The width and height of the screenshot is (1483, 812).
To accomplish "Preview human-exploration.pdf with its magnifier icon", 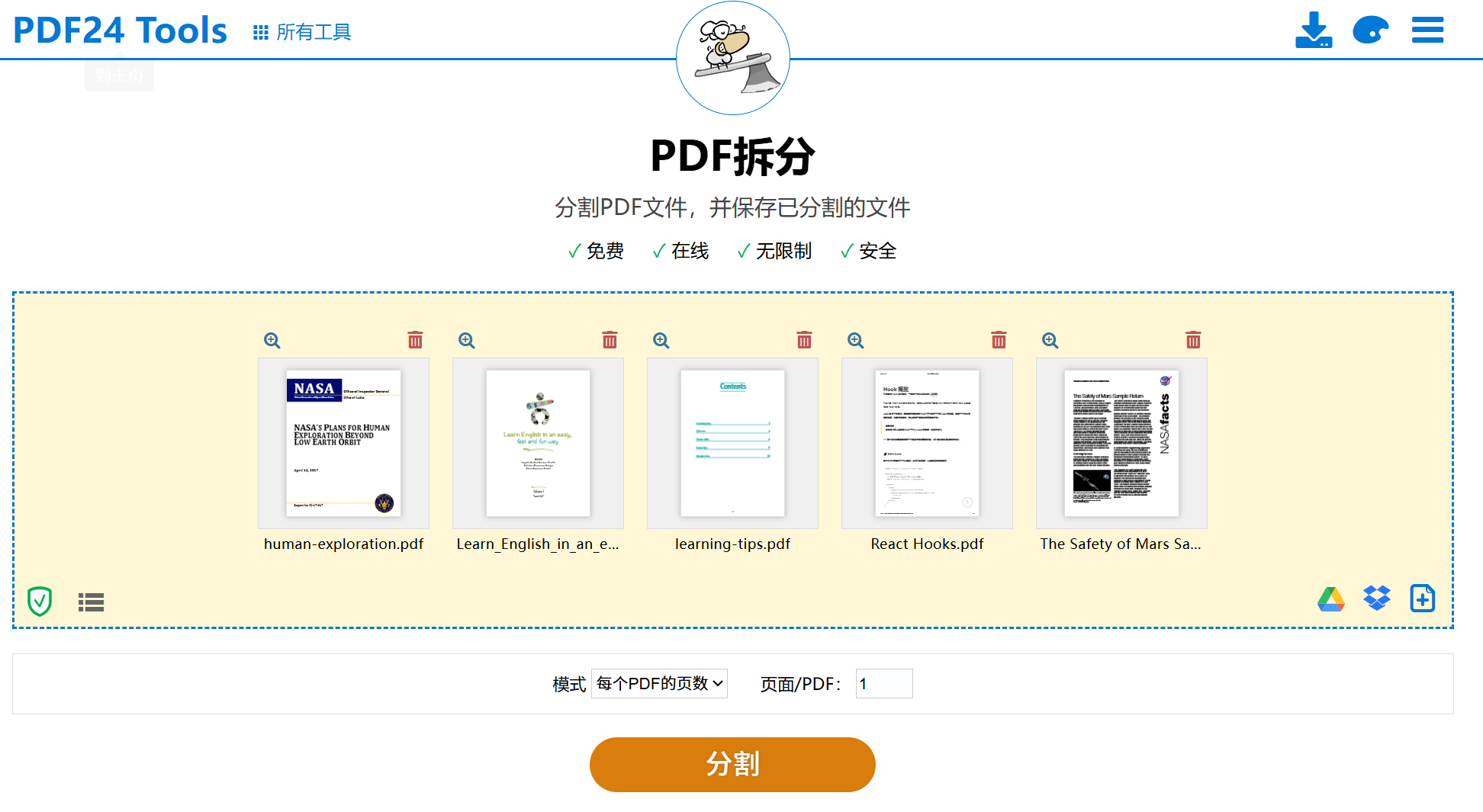I will pos(272,340).
